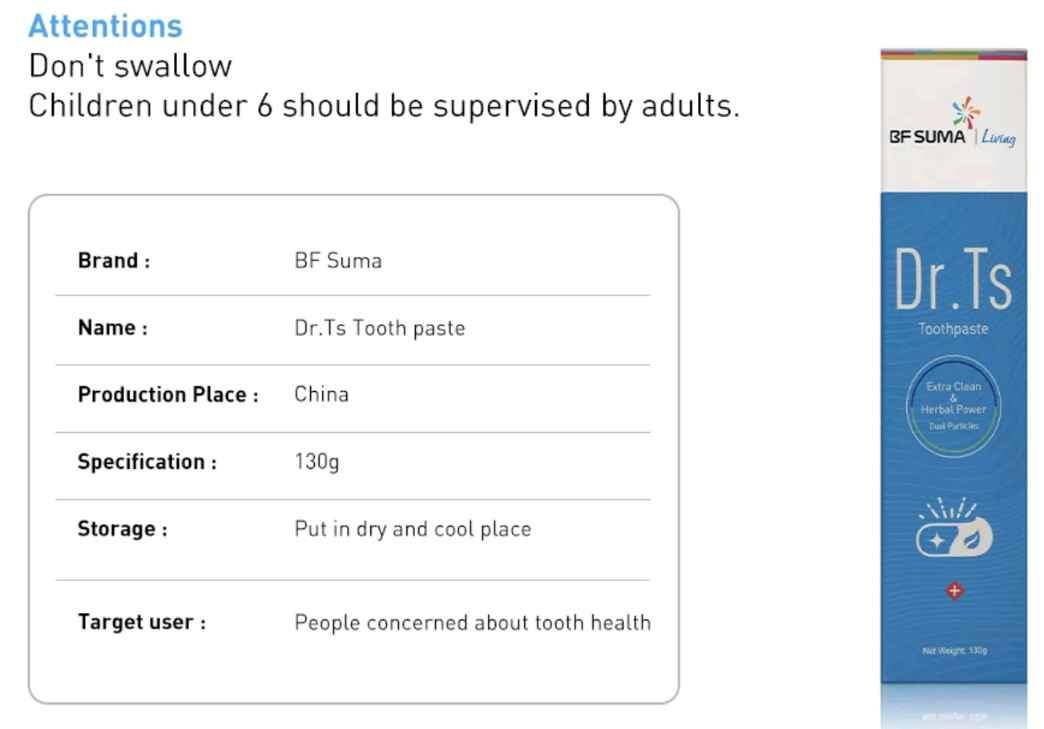Click the BF Suma brand value
This screenshot has width=1044, height=729.
(338, 261)
